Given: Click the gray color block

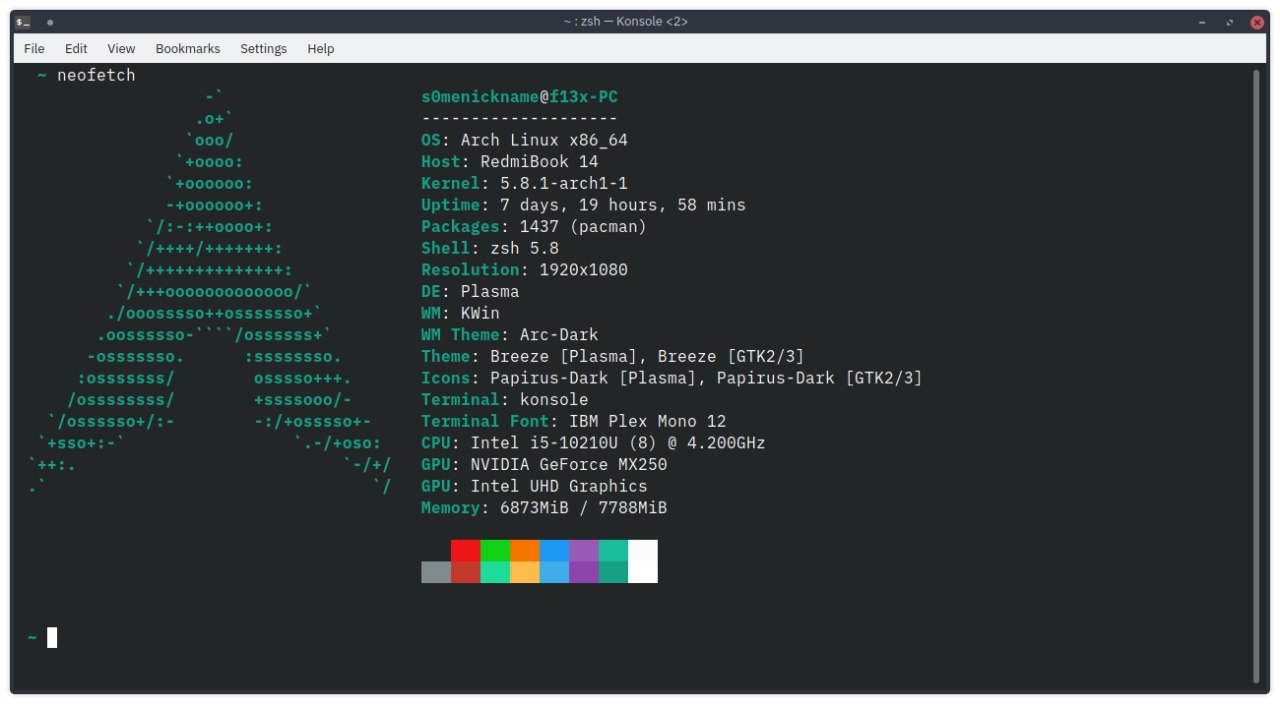Looking at the screenshot, I should coord(436,572).
